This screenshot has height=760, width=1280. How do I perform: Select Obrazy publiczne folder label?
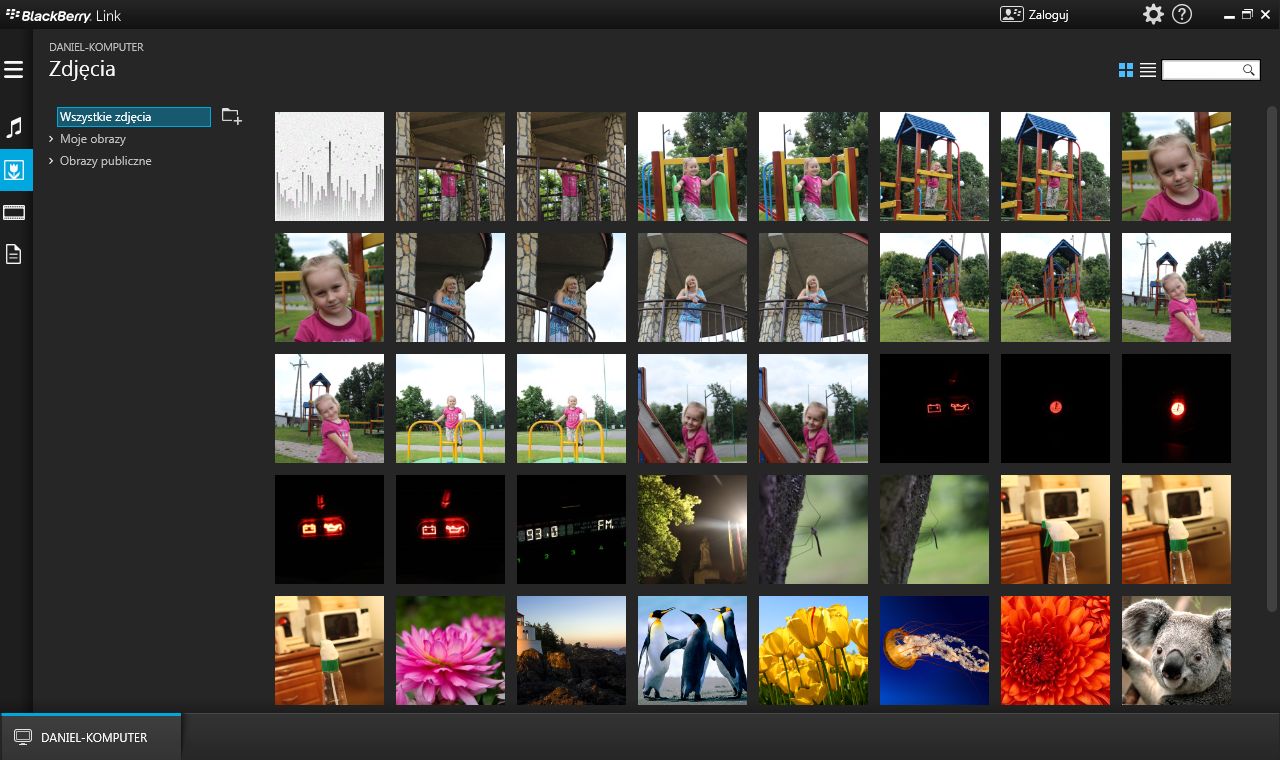[106, 161]
